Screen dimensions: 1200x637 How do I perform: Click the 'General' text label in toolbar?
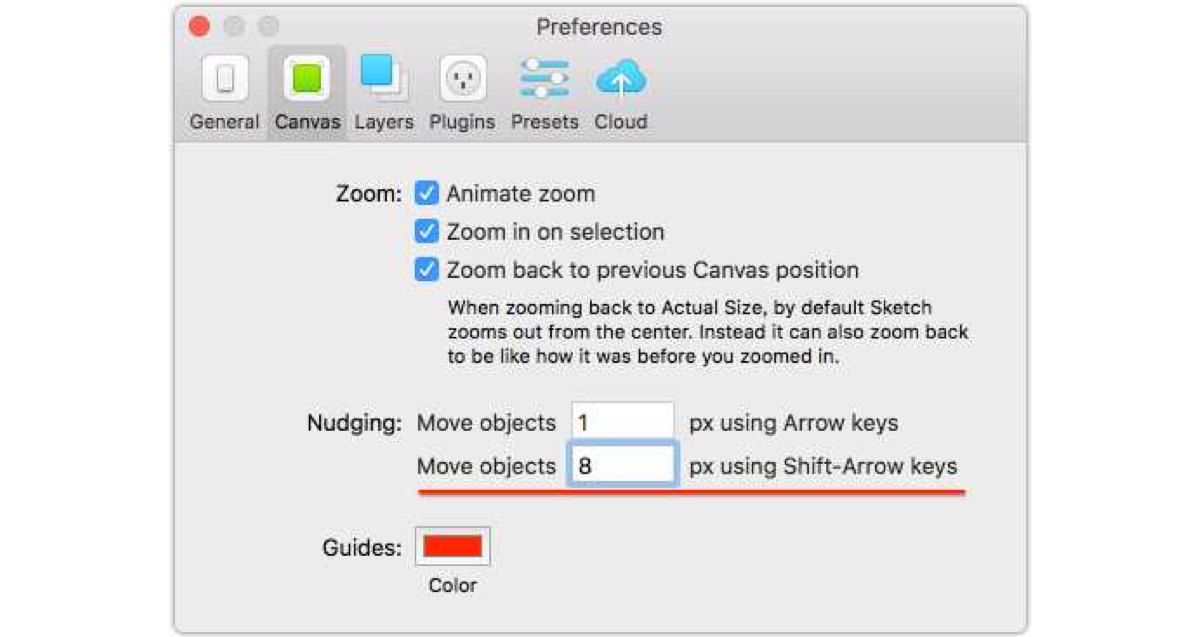[x=225, y=122]
